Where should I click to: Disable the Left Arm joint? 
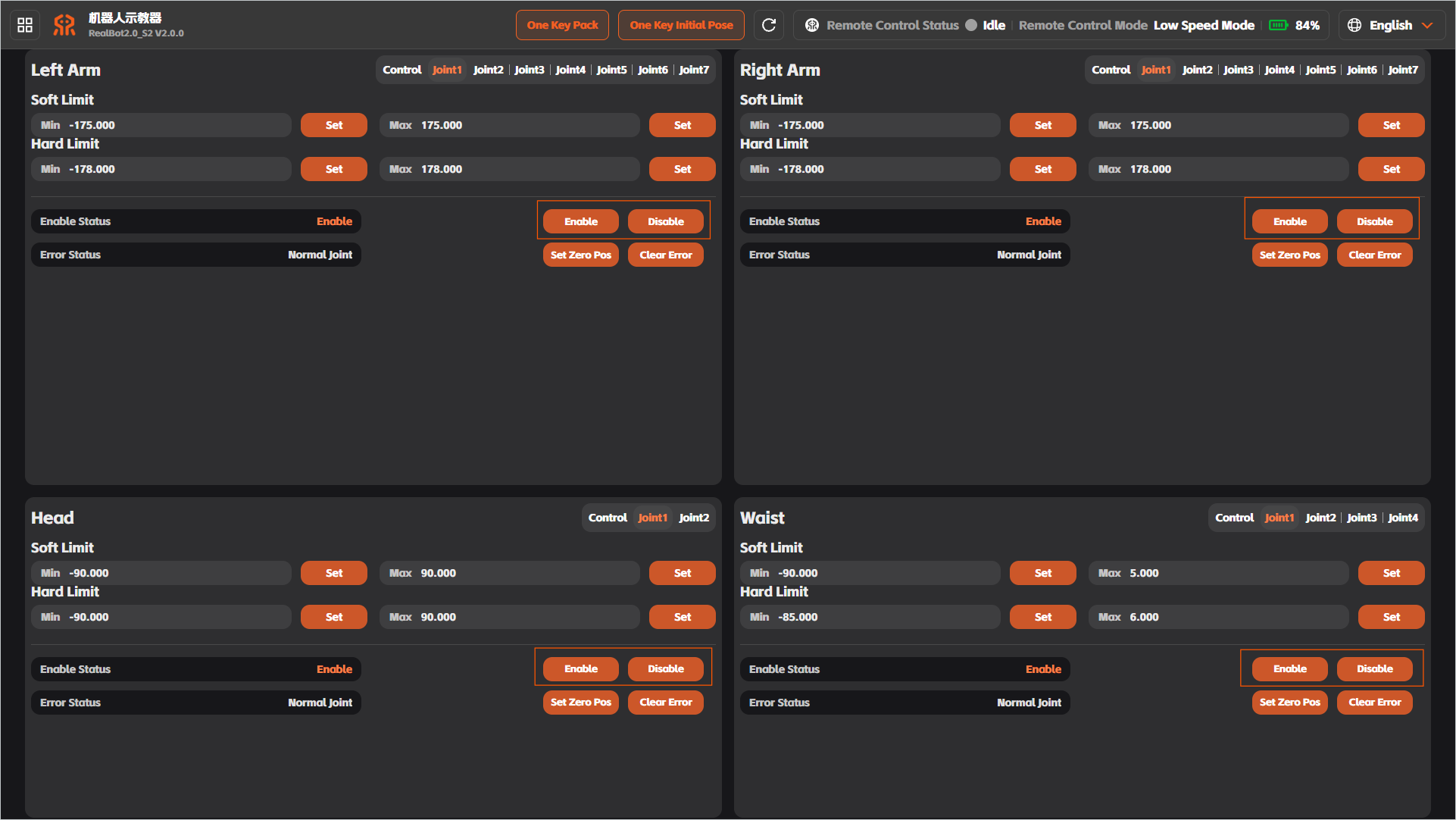point(666,221)
